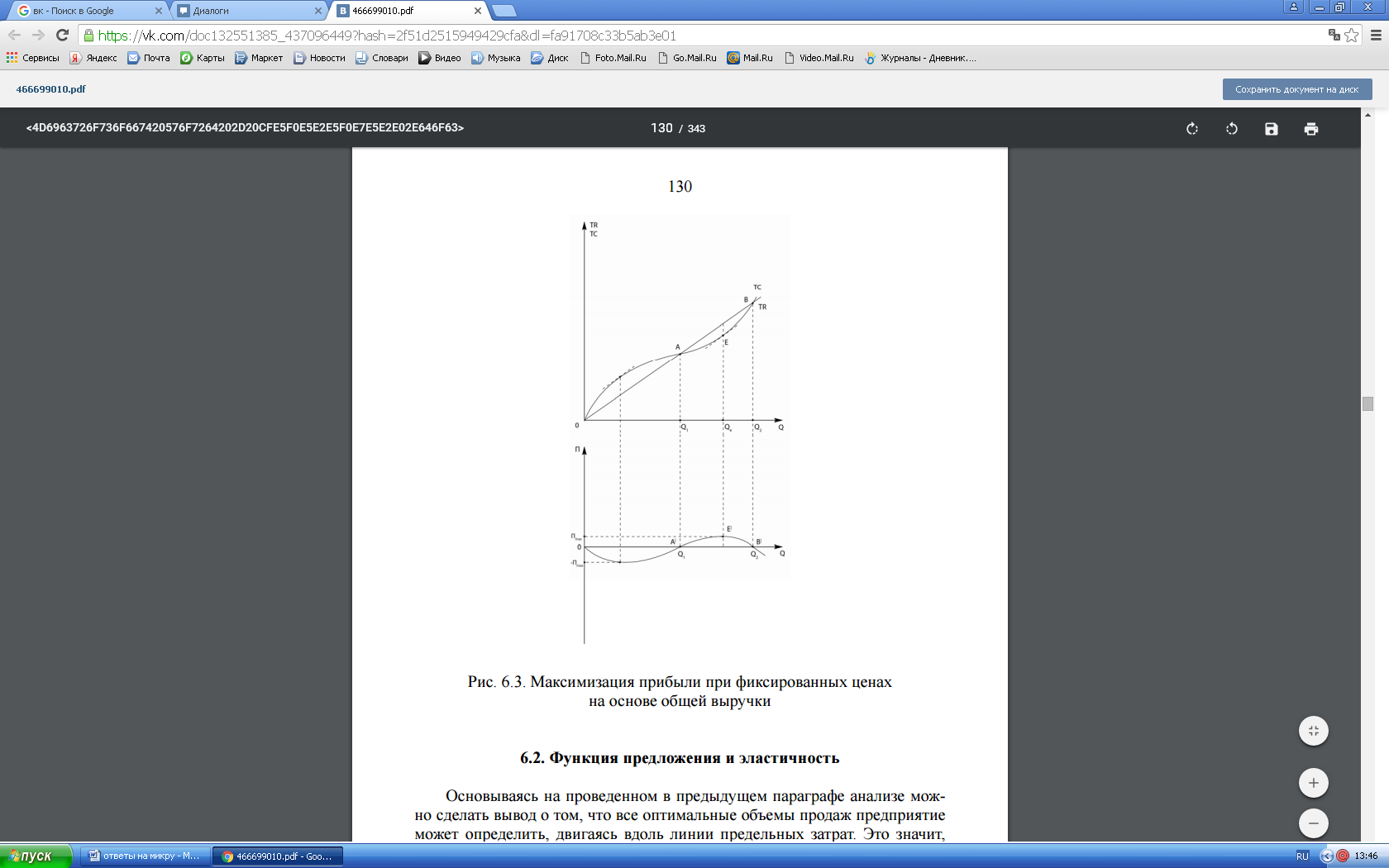Print the PDF document
The image size is (1389, 868).
click(1311, 129)
